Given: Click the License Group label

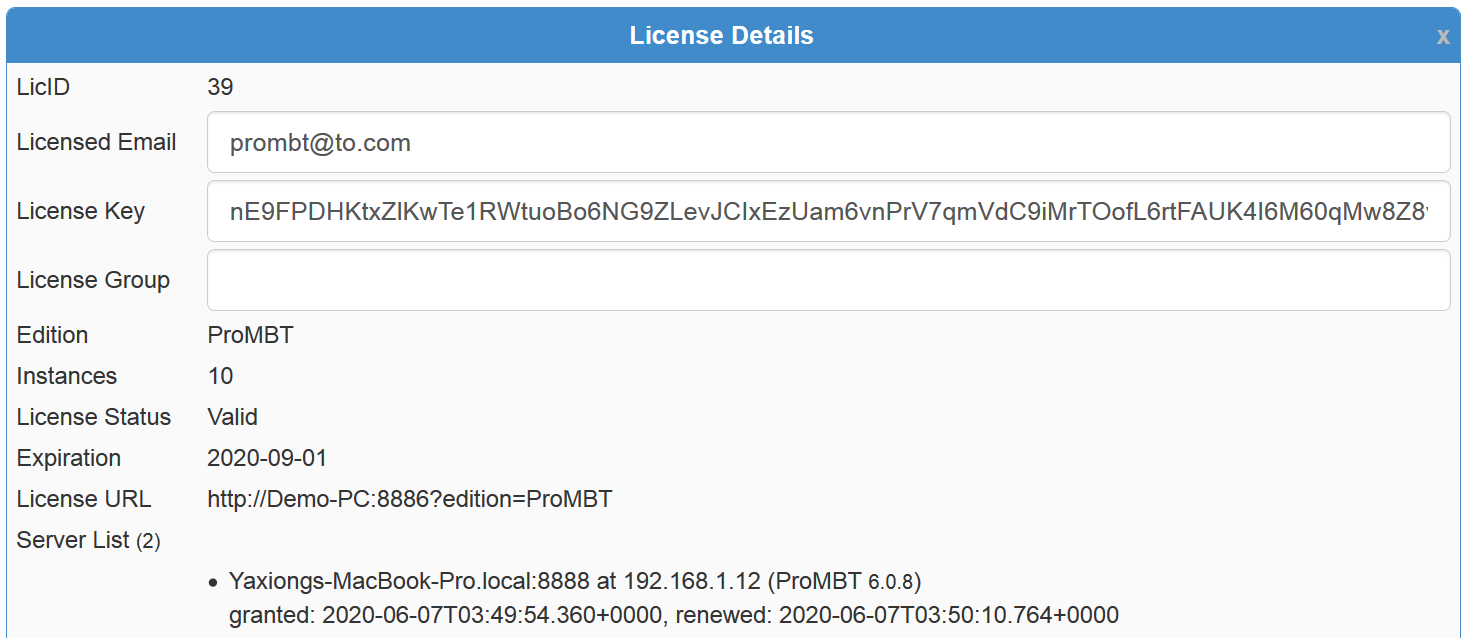Looking at the screenshot, I should click(93, 280).
